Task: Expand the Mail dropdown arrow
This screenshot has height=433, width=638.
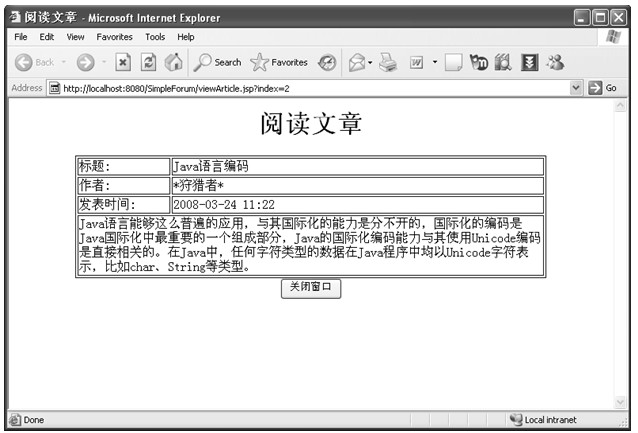Action: (370, 62)
